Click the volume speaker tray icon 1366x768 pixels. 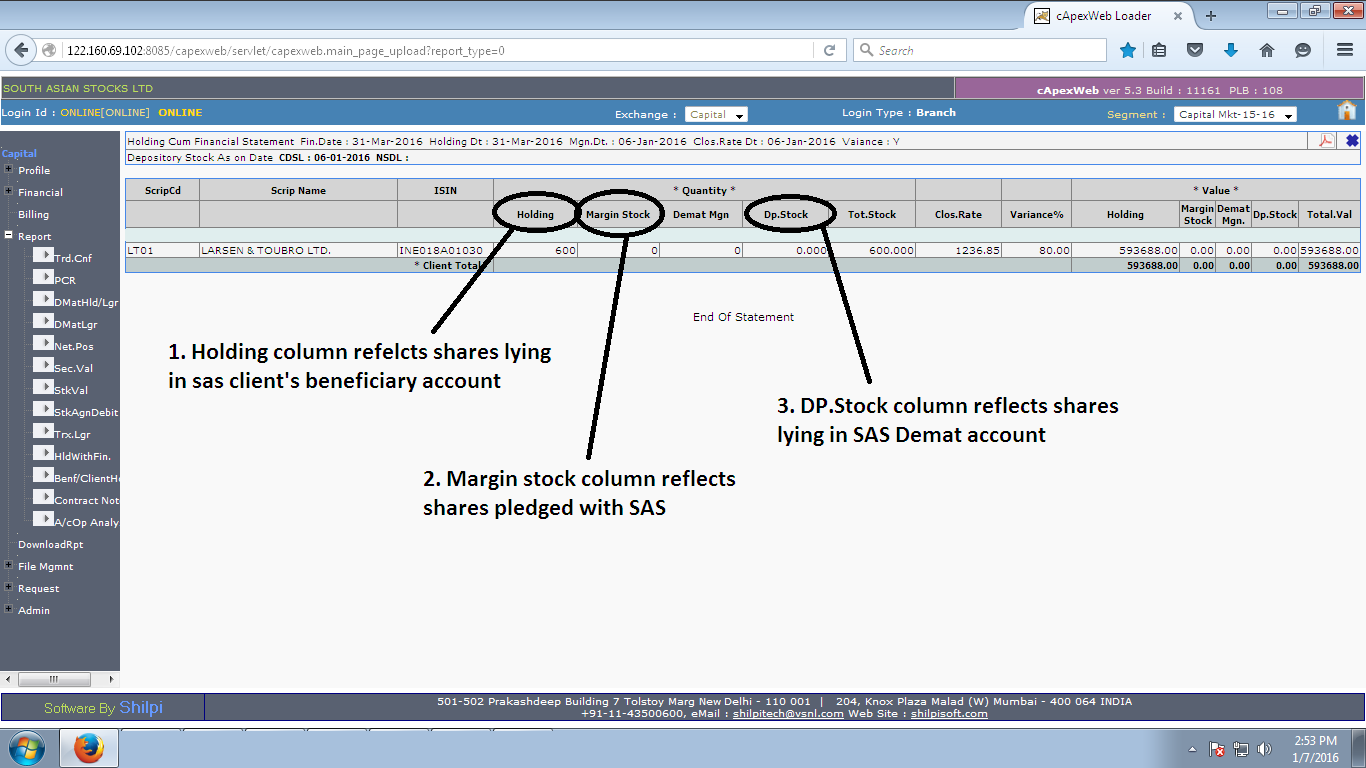tap(1264, 749)
